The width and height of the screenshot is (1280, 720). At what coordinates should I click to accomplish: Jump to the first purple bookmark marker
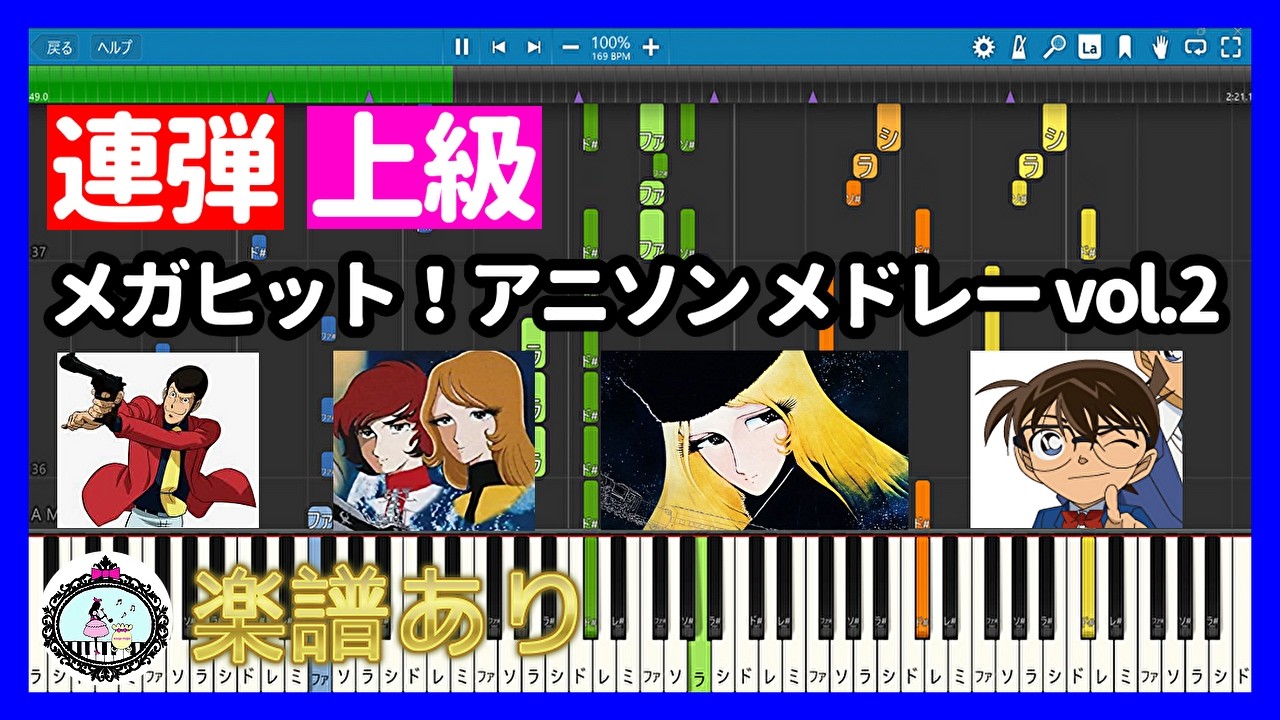(x=270, y=97)
